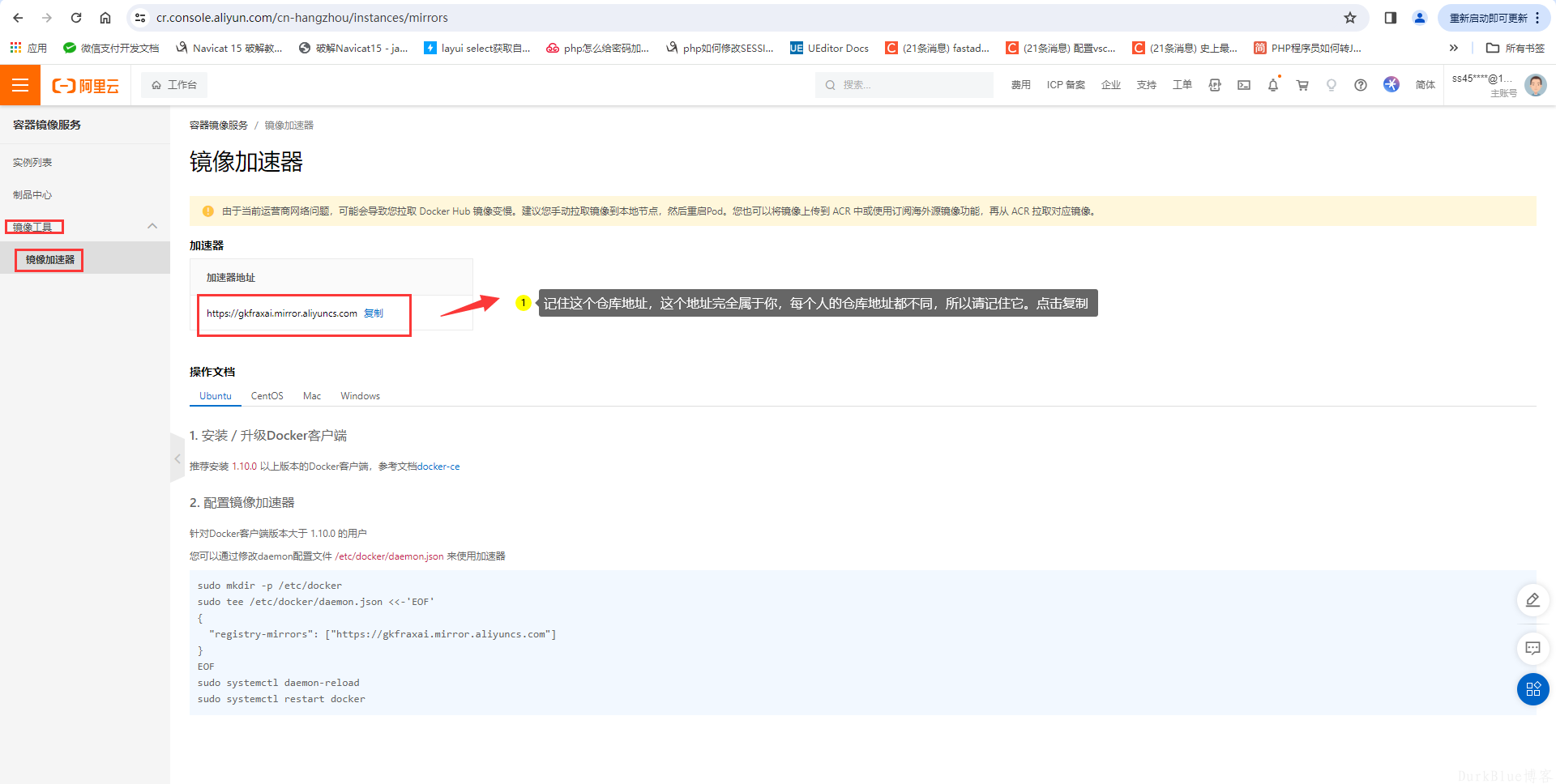Viewport: 1556px width, 784px height.
Task: Open 实例列表 in the sidebar
Action: (32, 163)
